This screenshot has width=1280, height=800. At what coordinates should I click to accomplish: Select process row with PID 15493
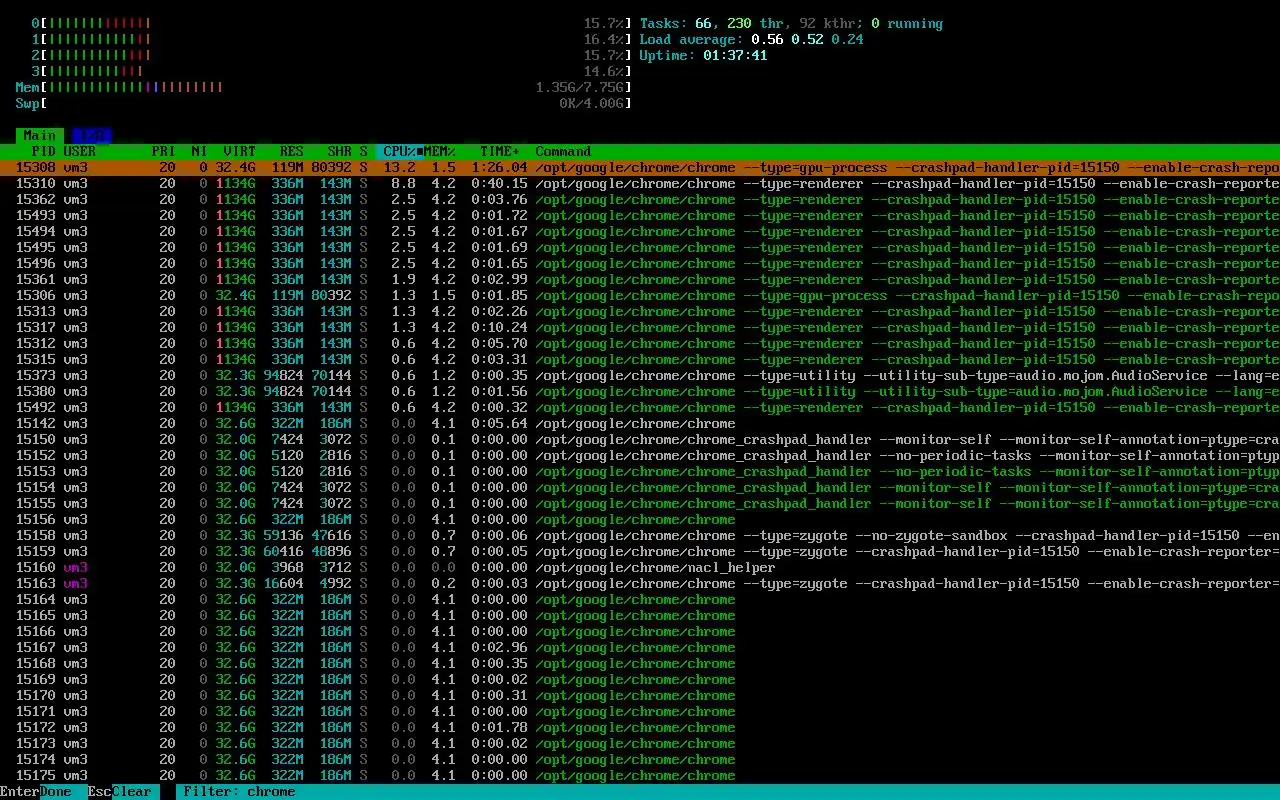click(x=640, y=215)
